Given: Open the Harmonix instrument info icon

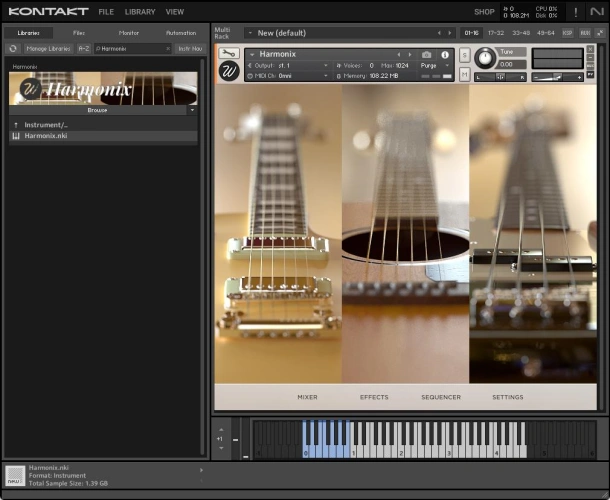Looking at the screenshot, I should coord(445,54).
